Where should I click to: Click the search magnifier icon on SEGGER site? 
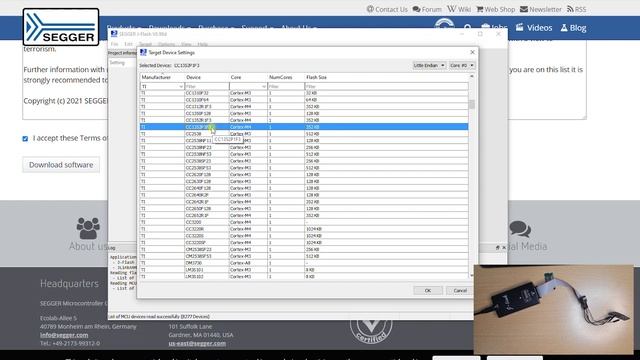click(468, 28)
